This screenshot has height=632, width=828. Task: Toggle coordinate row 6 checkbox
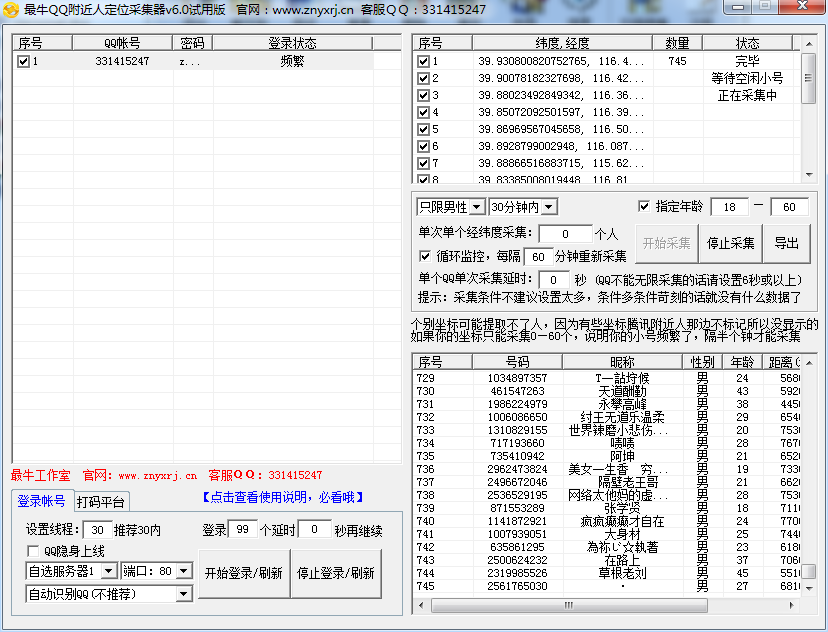click(424, 146)
